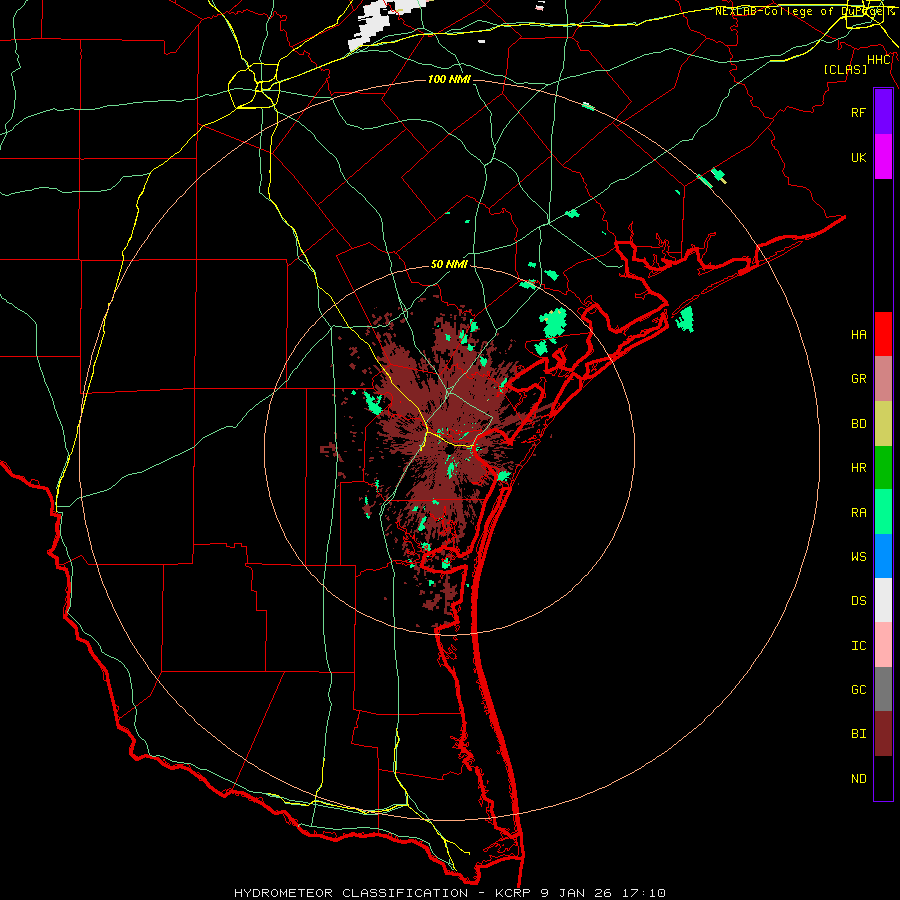Click the [CLAS] label above the legend

pos(845,69)
